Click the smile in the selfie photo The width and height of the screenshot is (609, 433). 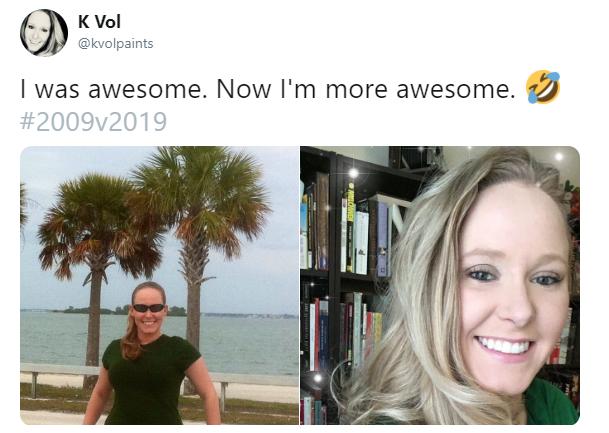point(504,346)
